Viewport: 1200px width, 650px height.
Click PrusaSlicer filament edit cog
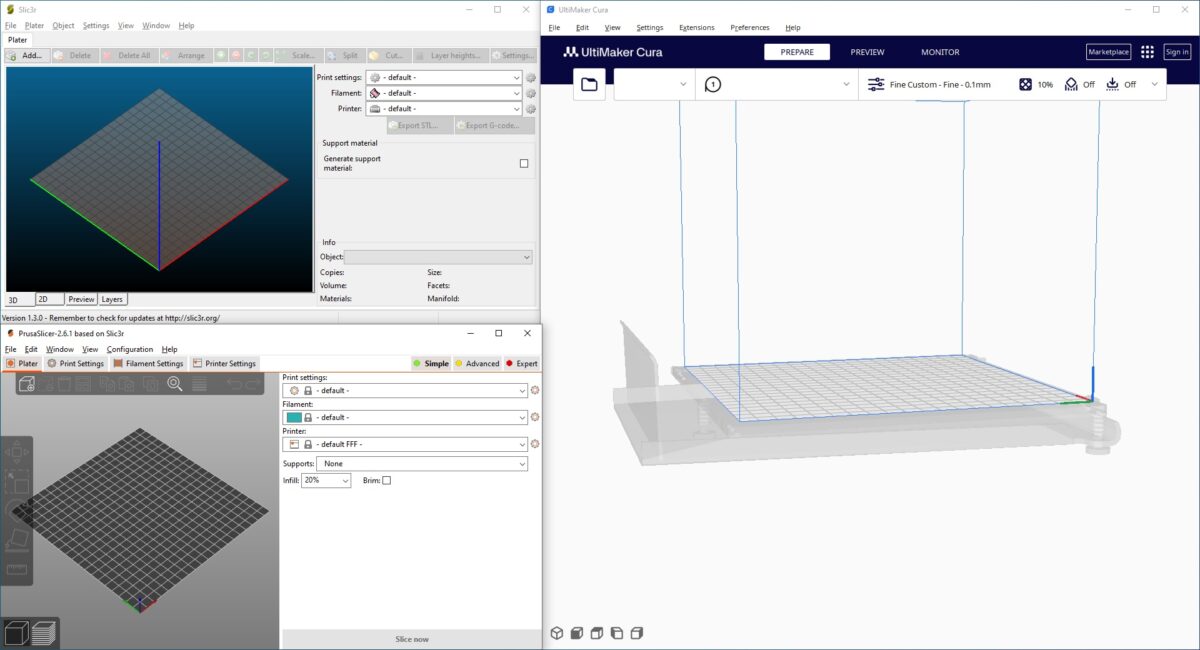pos(535,417)
